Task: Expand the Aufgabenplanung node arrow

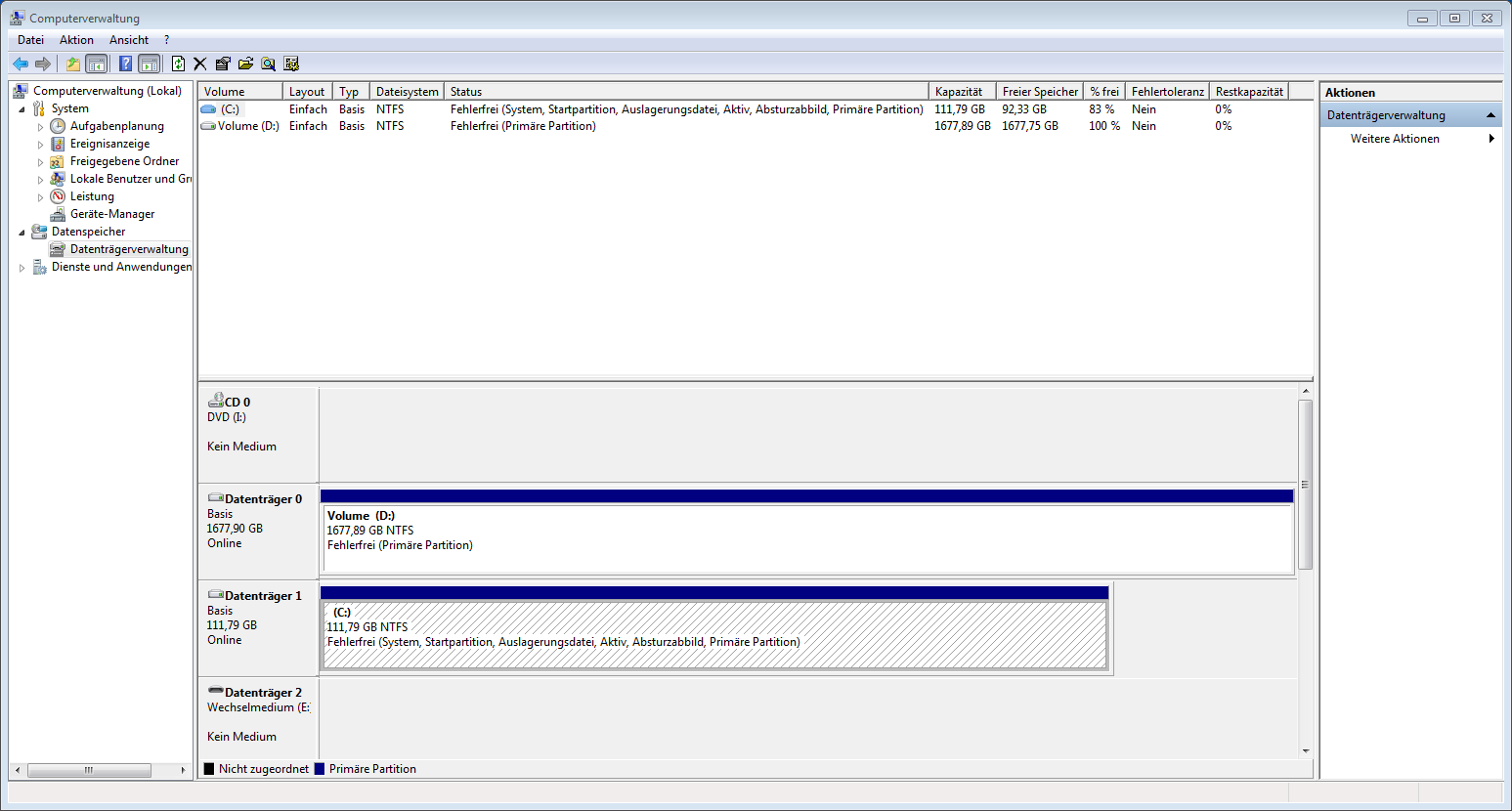Action: 40,127
